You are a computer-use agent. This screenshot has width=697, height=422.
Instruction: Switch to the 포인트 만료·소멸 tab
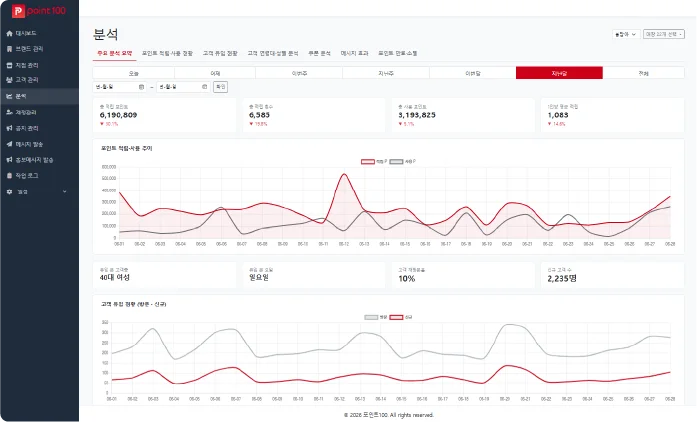(x=398, y=53)
